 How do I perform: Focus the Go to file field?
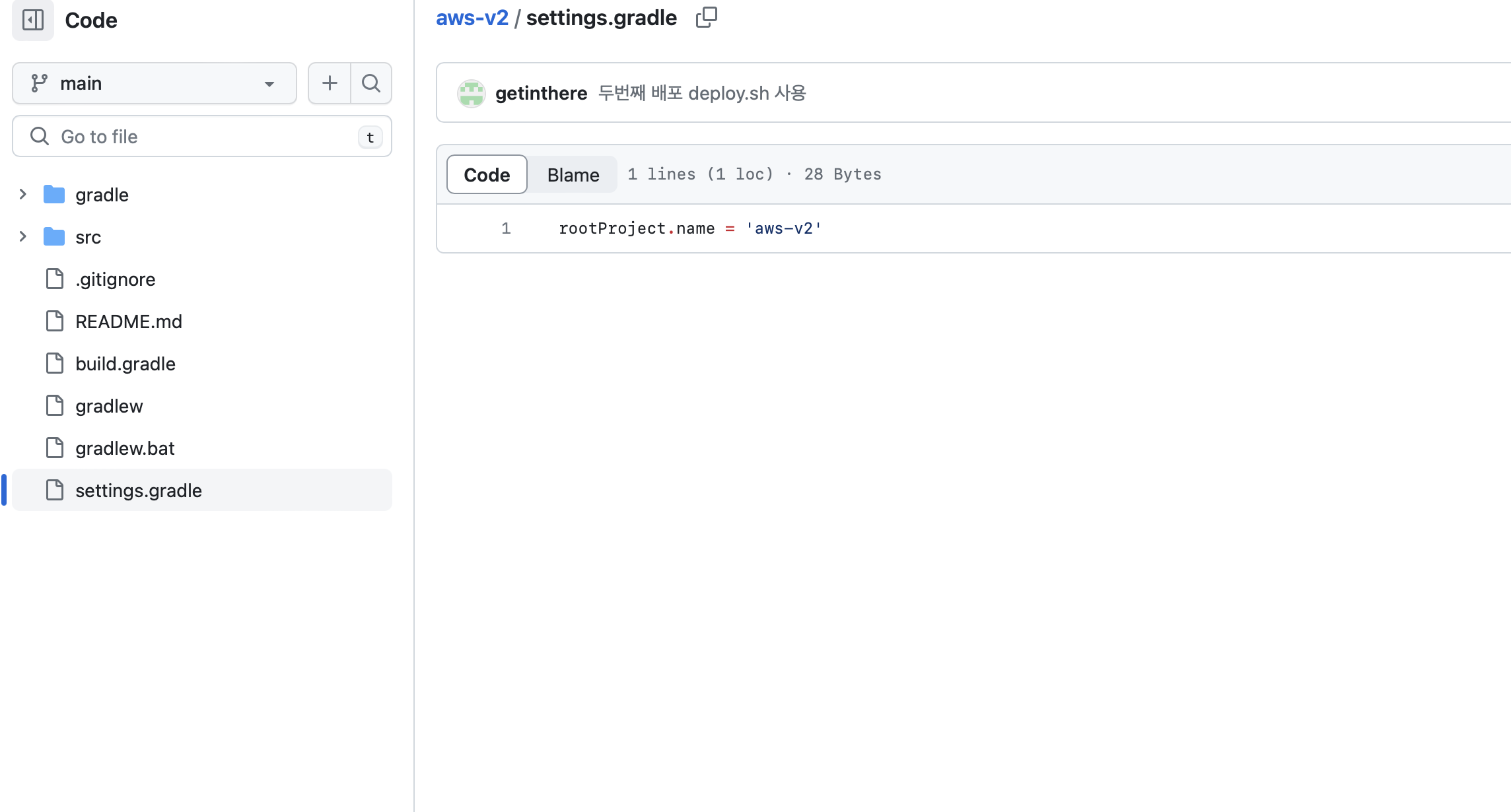[201, 137]
